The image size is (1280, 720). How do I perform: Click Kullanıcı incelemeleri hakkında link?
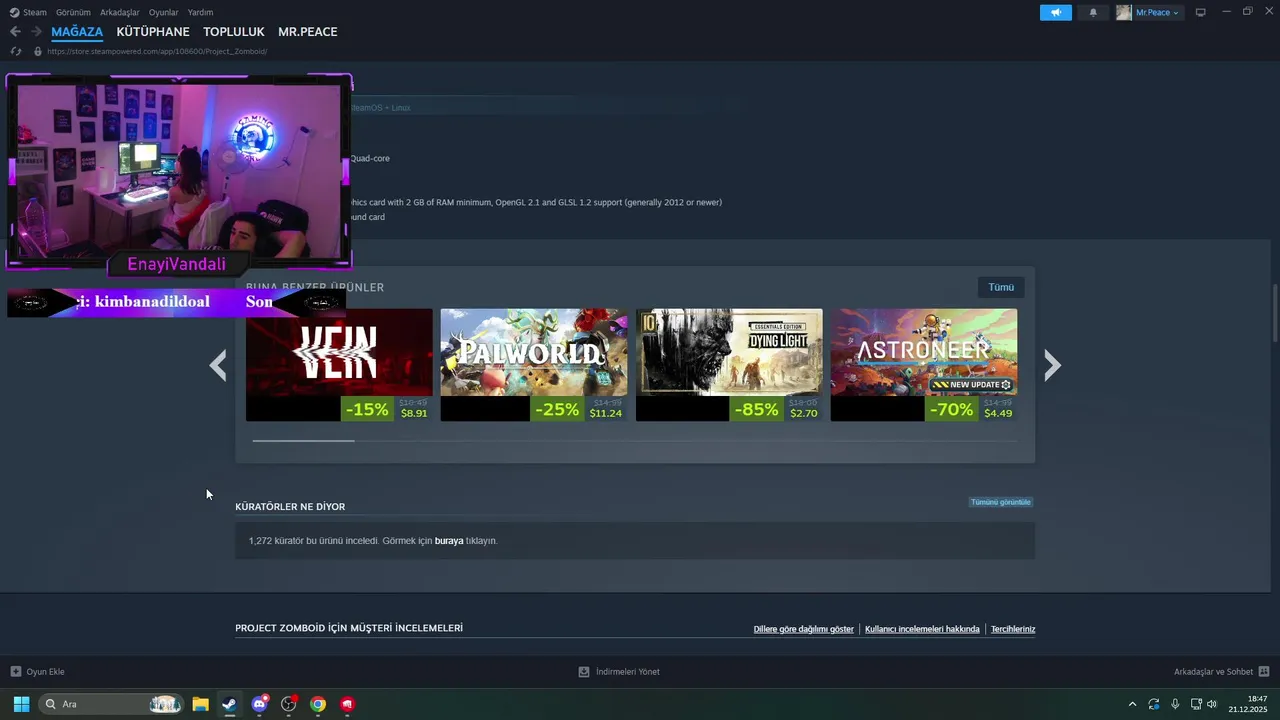coord(922,629)
